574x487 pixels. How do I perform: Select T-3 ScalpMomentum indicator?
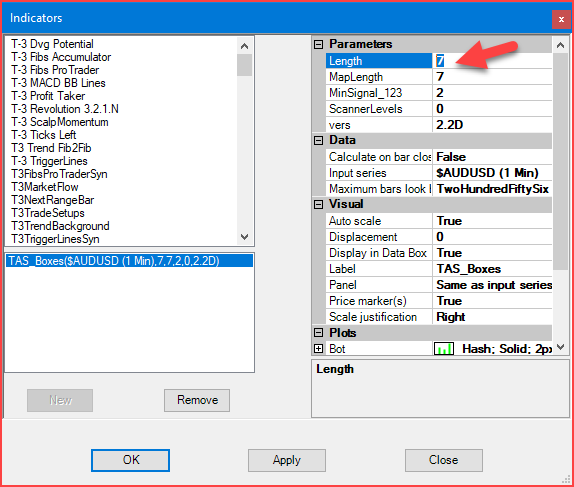click(60, 122)
